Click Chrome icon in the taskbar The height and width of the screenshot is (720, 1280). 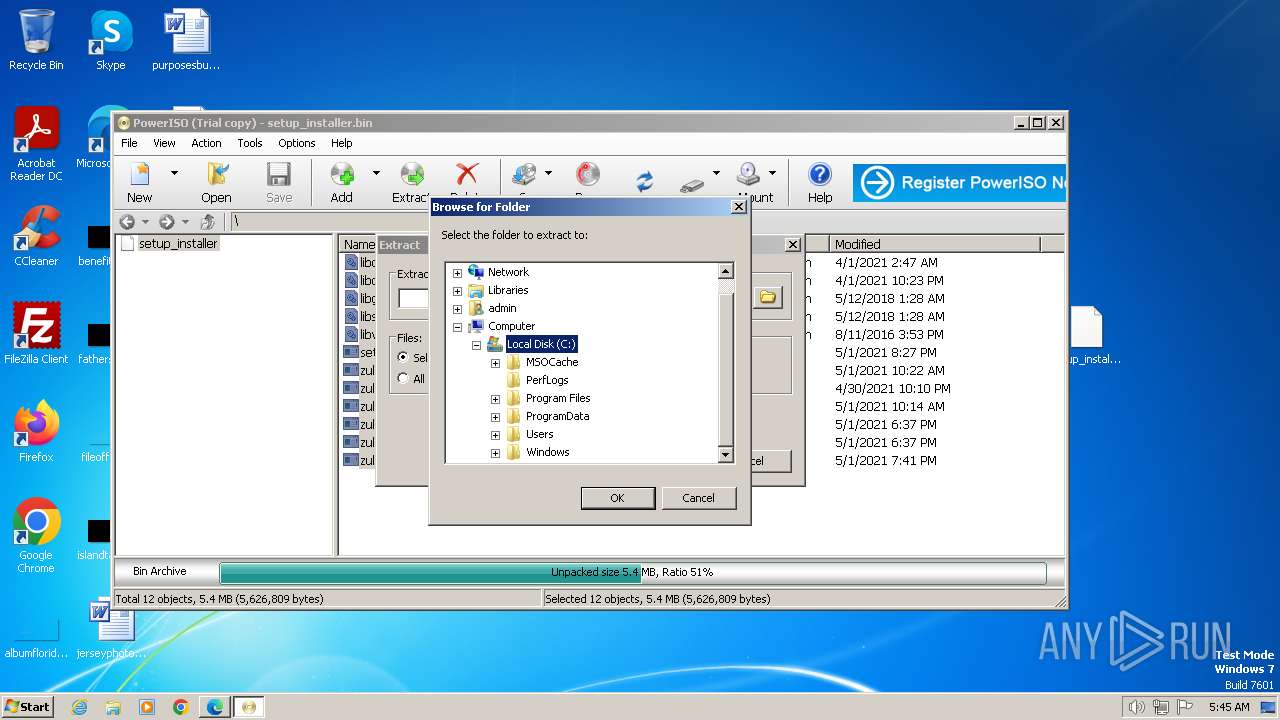[x=181, y=707]
